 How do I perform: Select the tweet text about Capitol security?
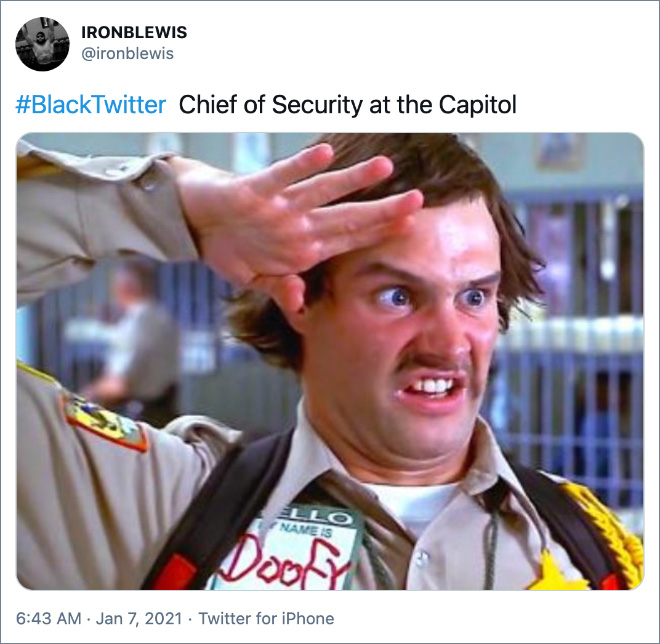pyautogui.click(x=348, y=105)
